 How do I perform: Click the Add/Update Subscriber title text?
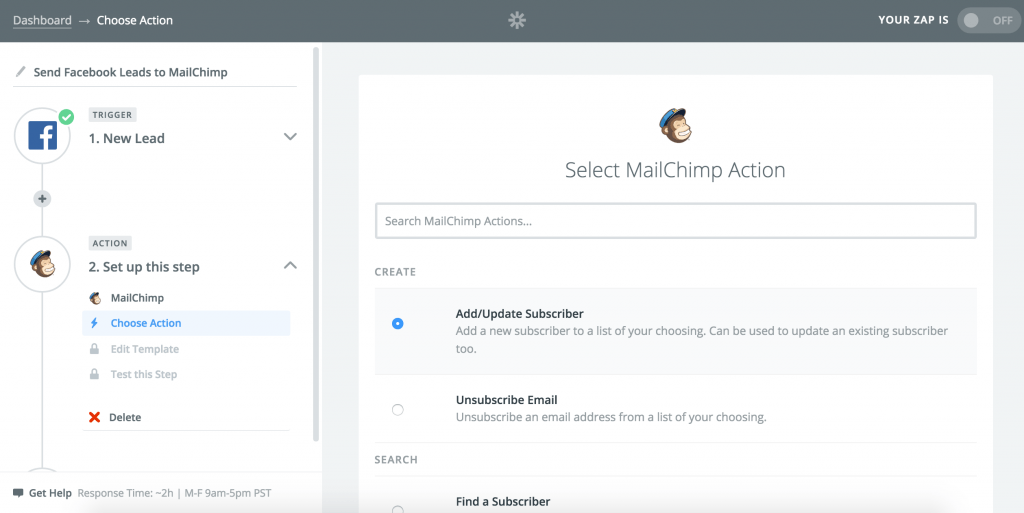tap(520, 313)
